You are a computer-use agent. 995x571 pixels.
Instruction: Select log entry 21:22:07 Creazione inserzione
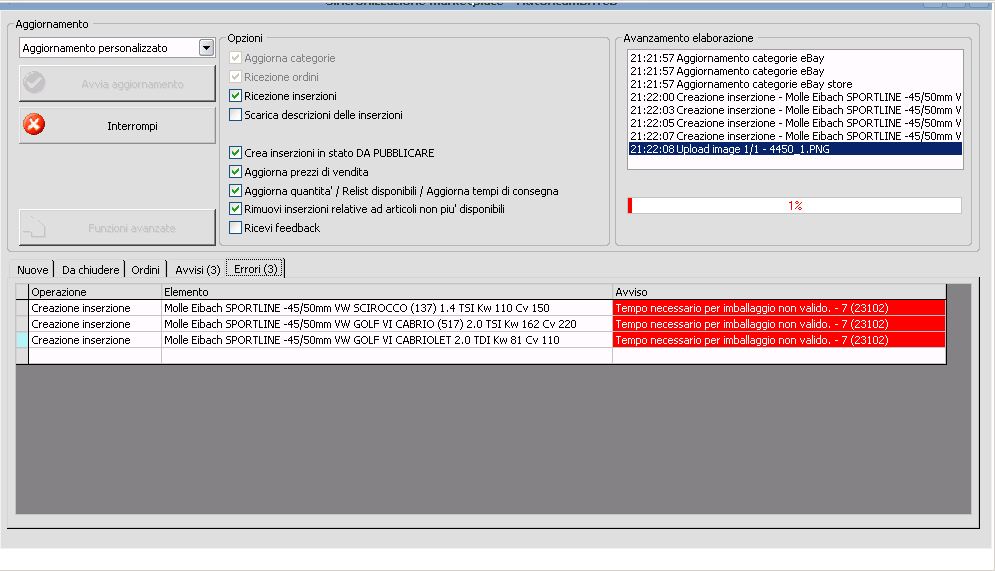795,136
